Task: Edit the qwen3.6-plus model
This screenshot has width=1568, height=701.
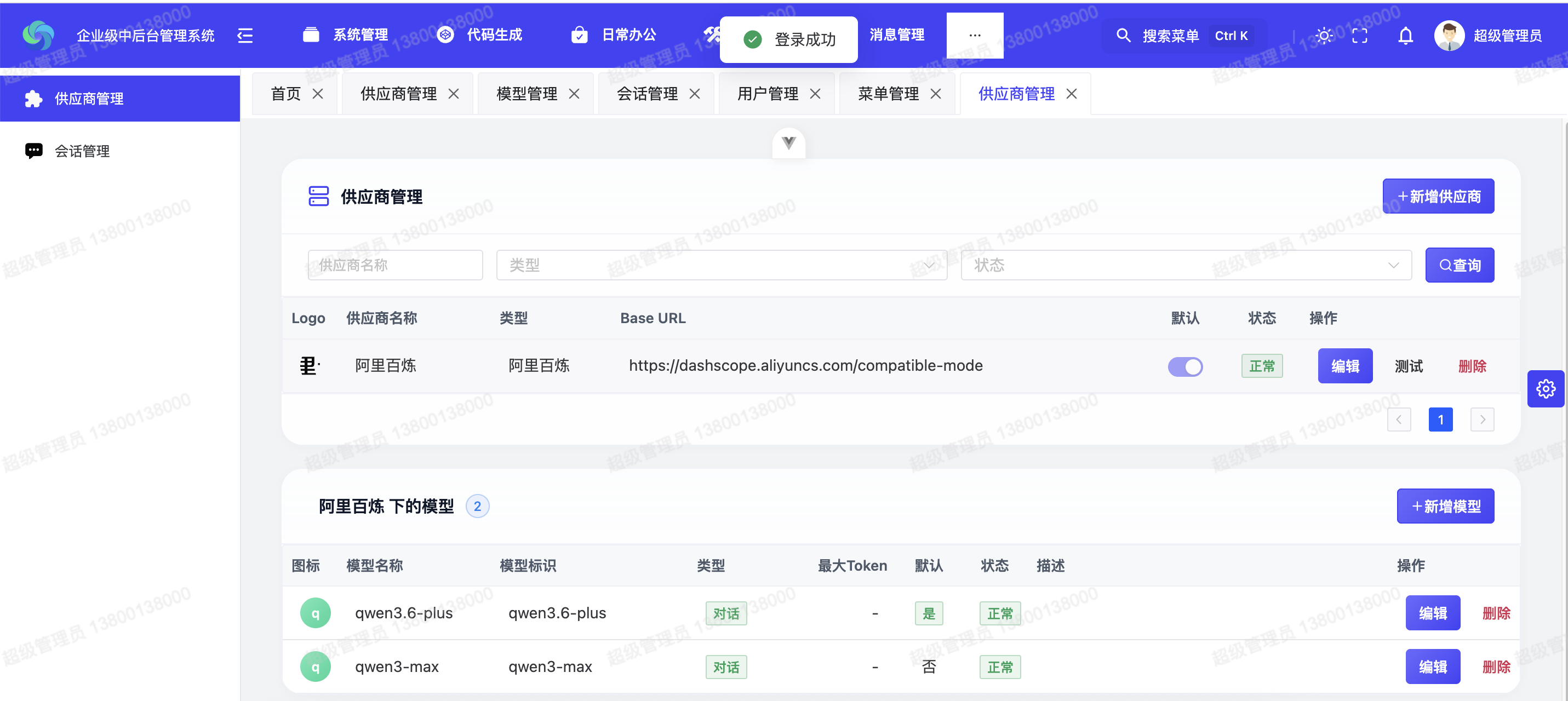Action: [x=1433, y=613]
